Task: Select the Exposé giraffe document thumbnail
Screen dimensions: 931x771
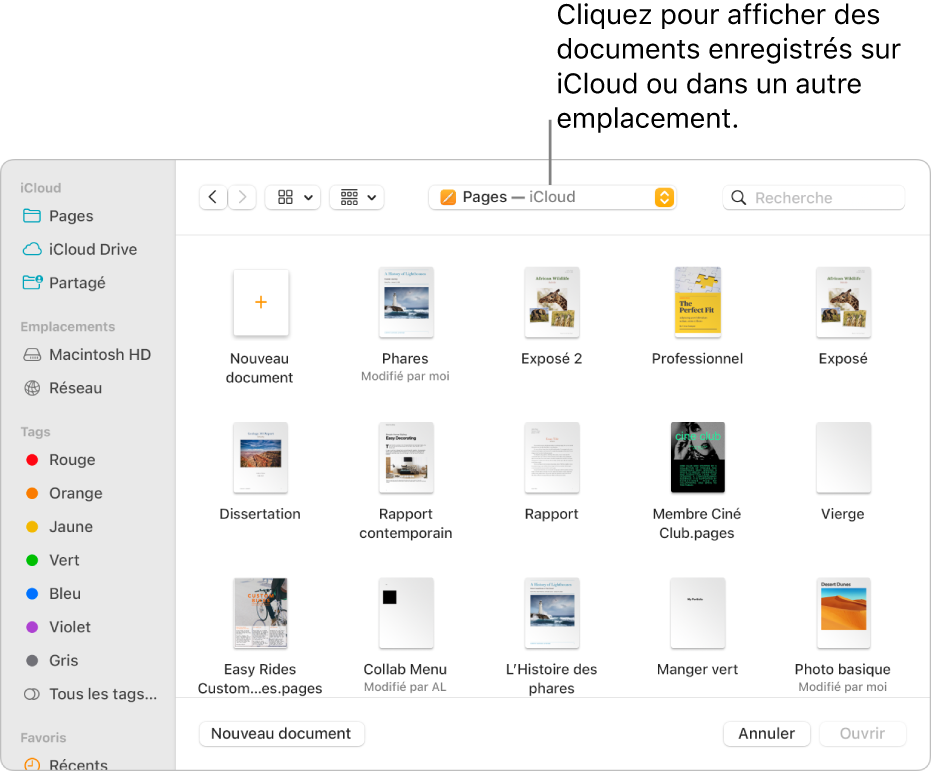Action: 843,303
